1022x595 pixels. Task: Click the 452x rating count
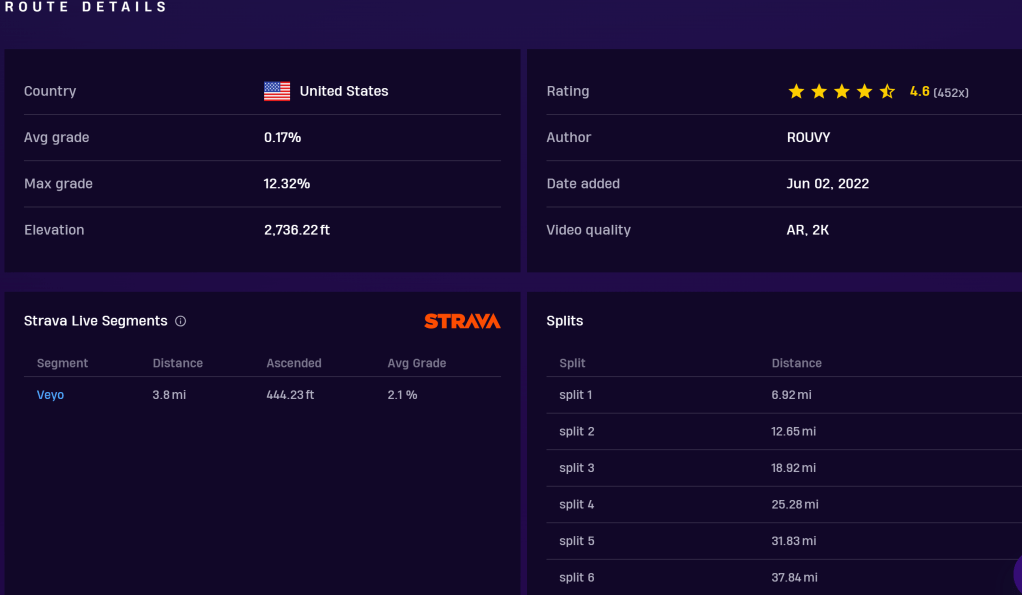pyautogui.click(x=951, y=92)
